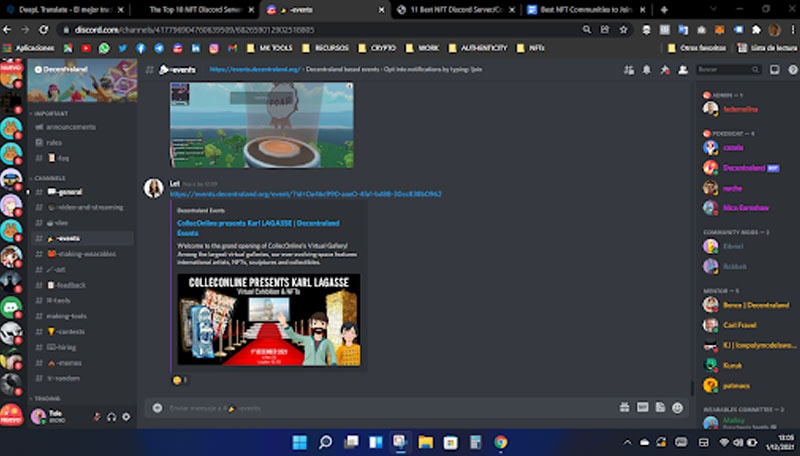Reload the page in Chrome
Screen dimensions: 800x456
coord(44,30)
